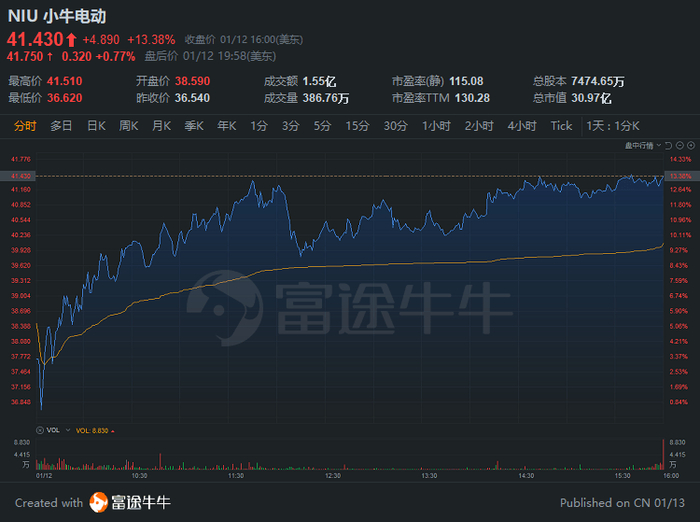Click the closing price 41.430
Screen dimensions: 700x522
tap(35, 39)
